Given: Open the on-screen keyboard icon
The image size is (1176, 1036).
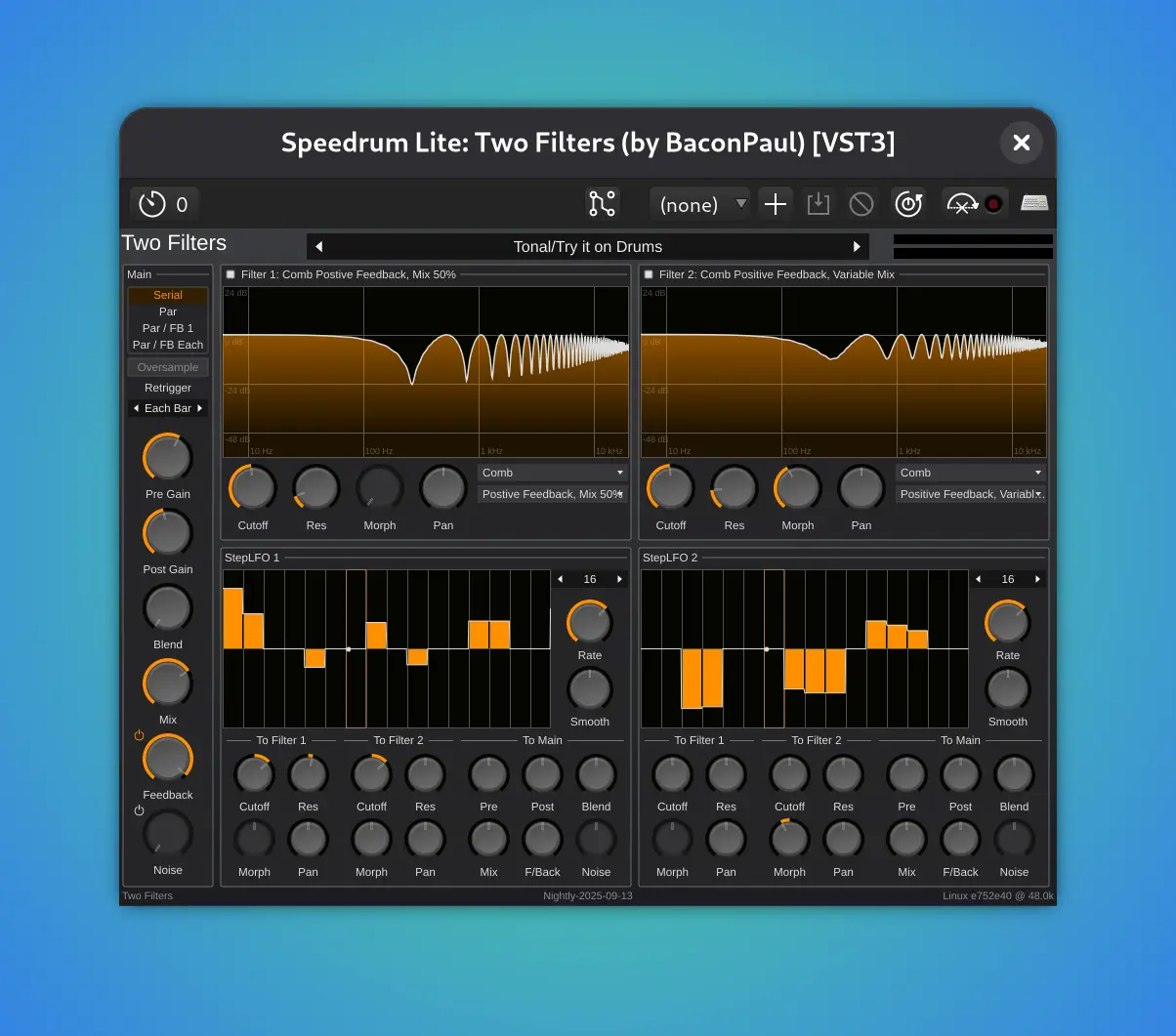Looking at the screenshot, I should coord(1034,203).
